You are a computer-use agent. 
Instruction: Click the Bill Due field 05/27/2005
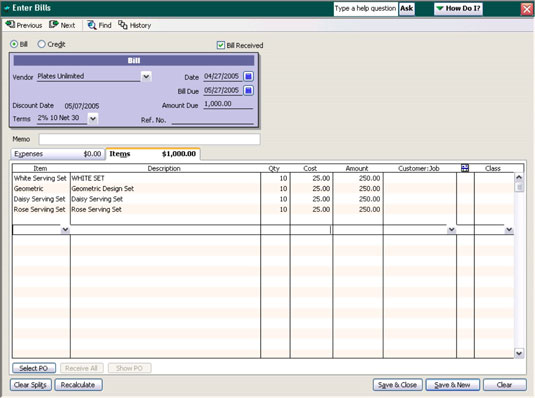click(222, 90)
